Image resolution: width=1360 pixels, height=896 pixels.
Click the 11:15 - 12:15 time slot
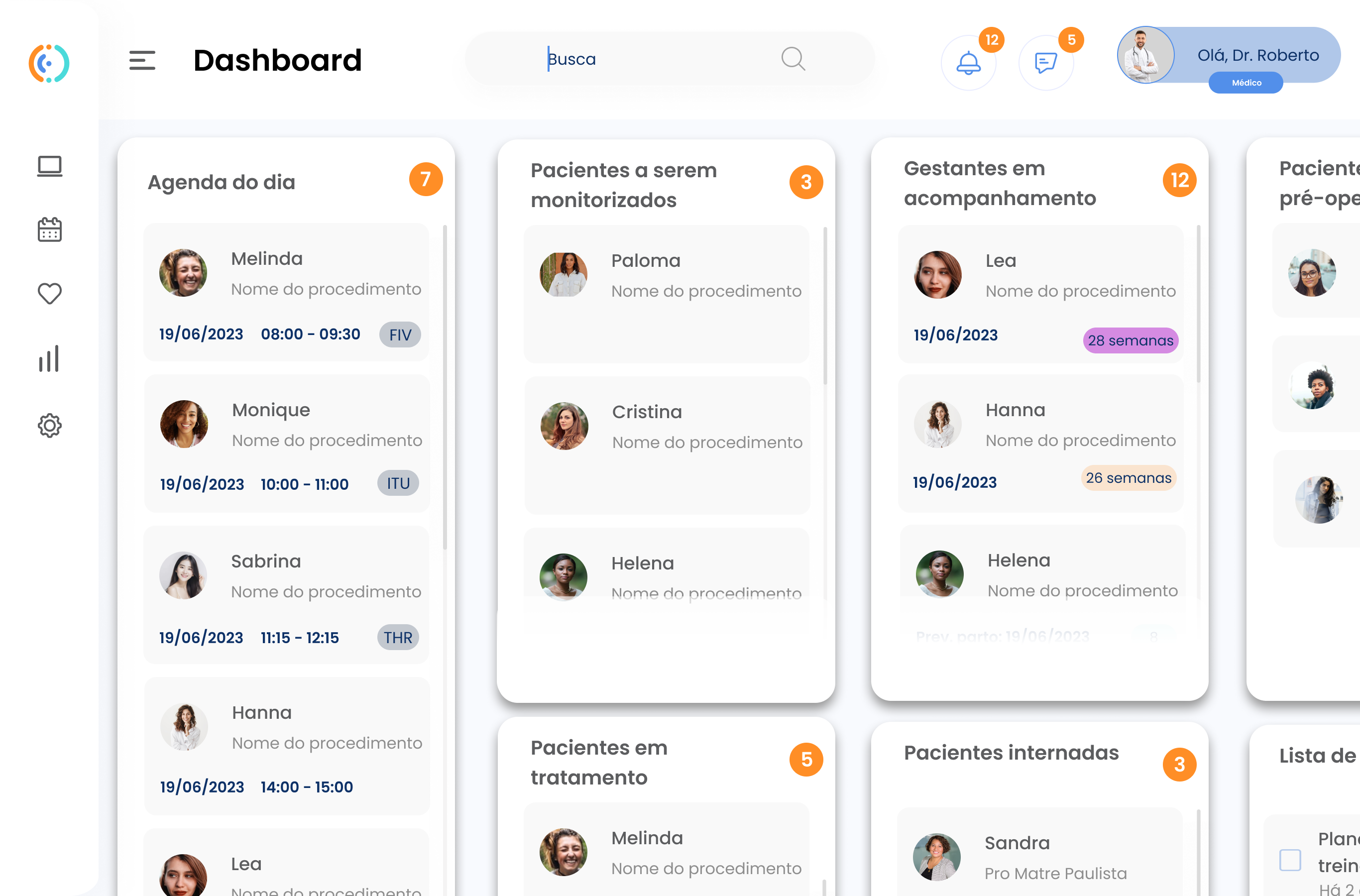300,638
